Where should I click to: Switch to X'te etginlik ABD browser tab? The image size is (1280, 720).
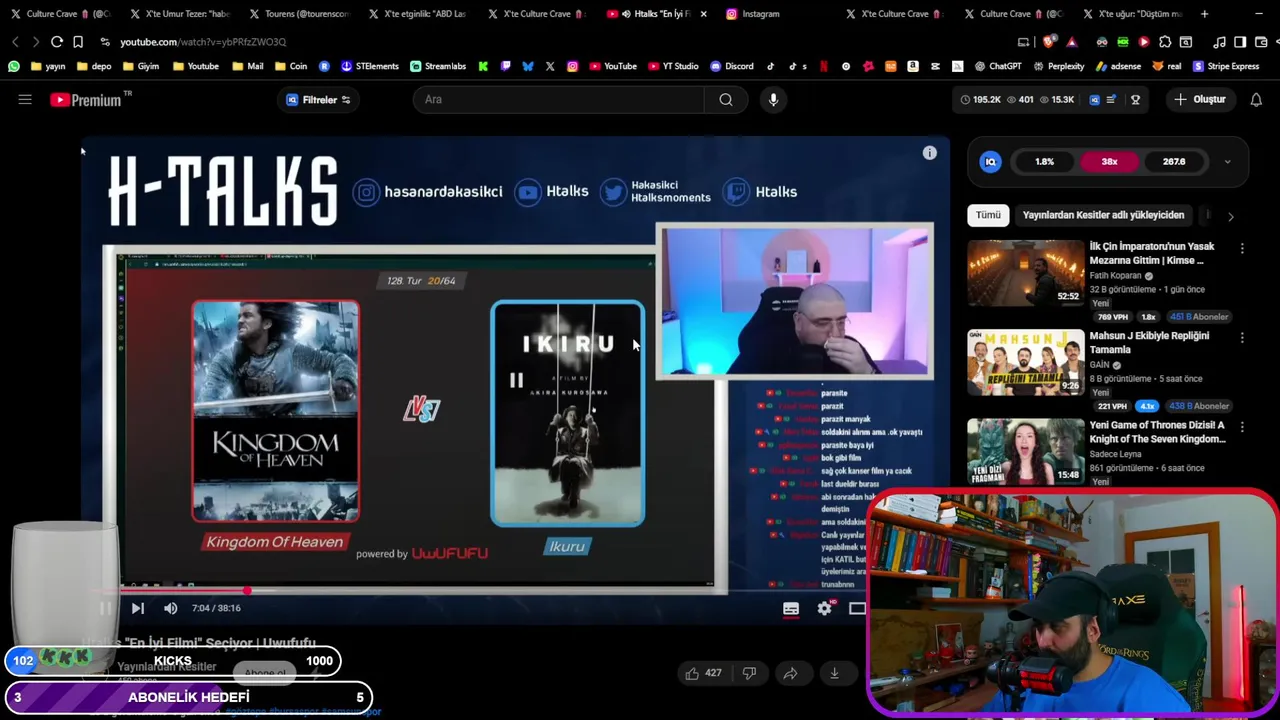(x=418, y=14)
